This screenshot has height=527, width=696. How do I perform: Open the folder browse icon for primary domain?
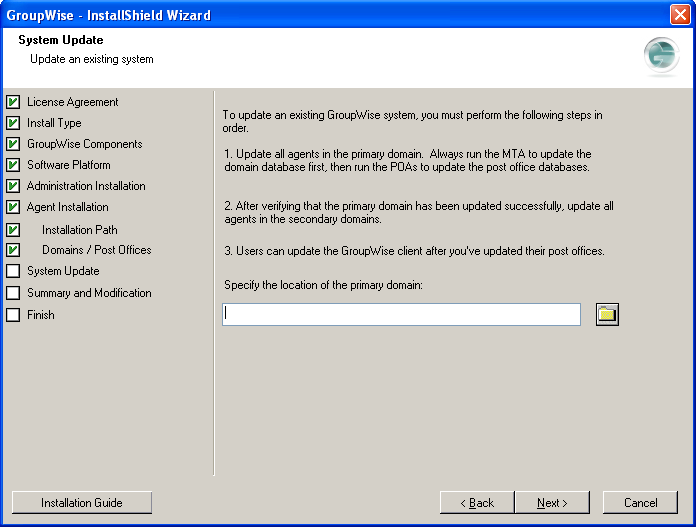coord(607,314)
